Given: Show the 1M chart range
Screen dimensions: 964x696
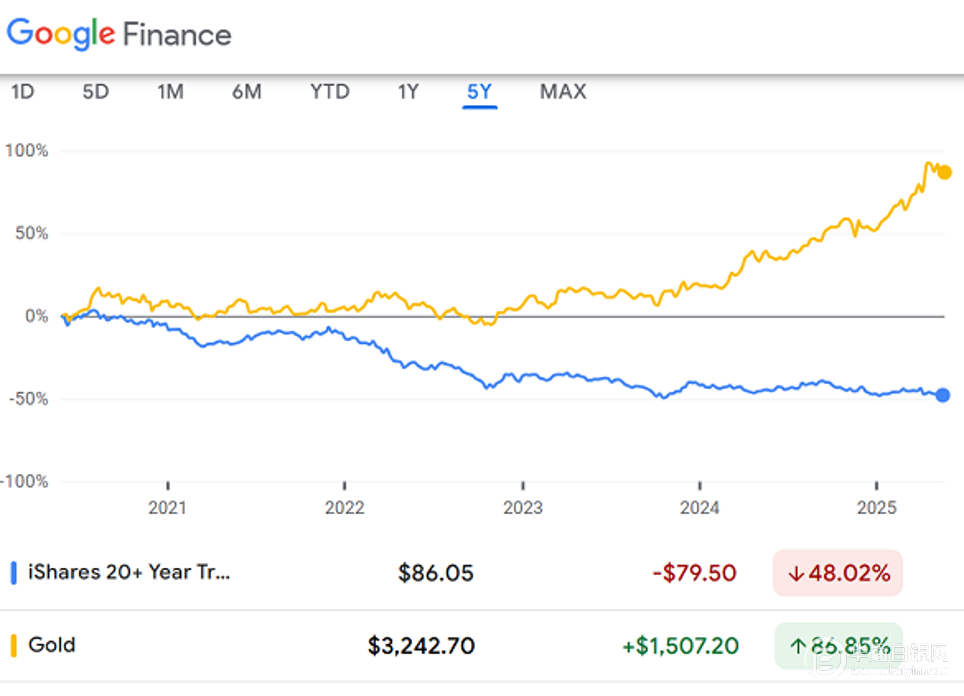Looking at the screenshot, I should (x=170, y=92).
